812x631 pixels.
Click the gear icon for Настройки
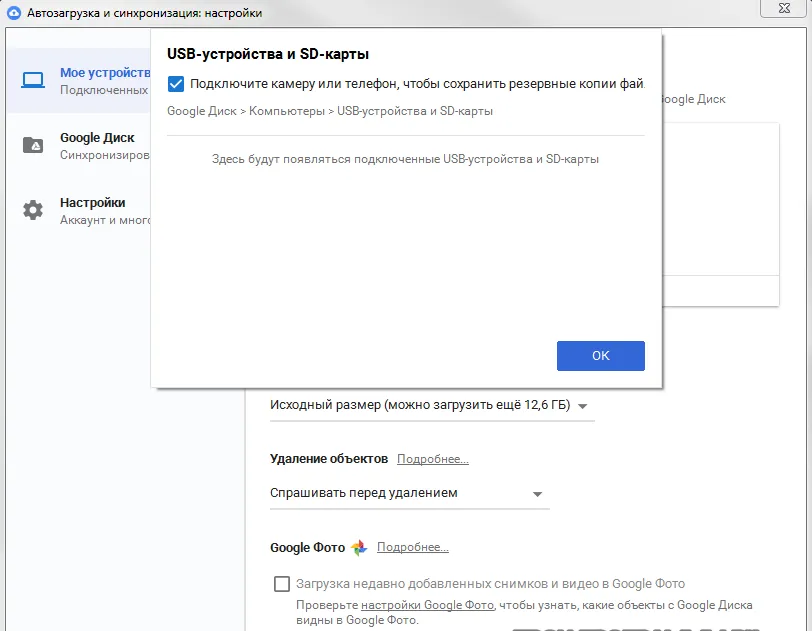[x=33, y=210]
